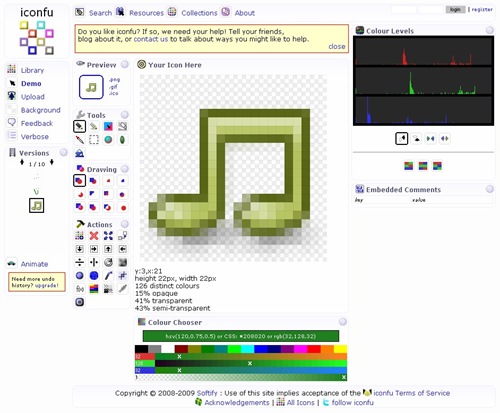Step versions down with the arrow
500x413 pixels.
[x=52, y=163]
